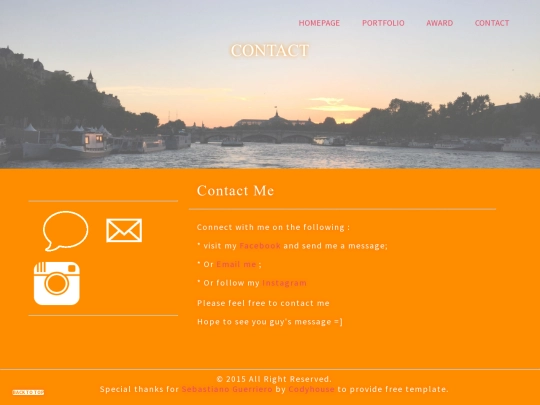Click the Back to Top button
Image resolution: width=540 pixels, height=405 pixels.
pos(28,392)
